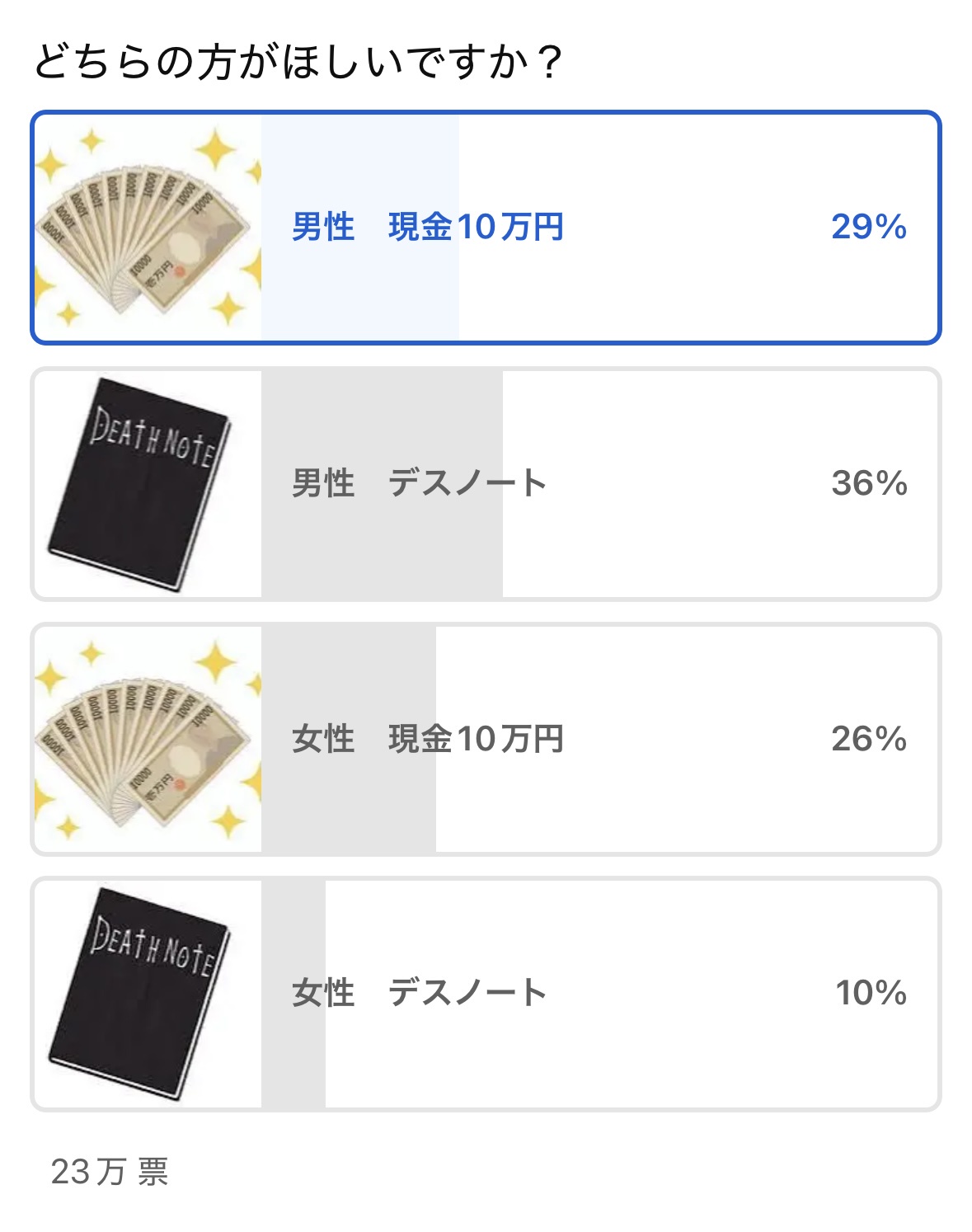The width and height of the screenshot is (972, 1232).
Task: Click the light blue 29% progress bar fill
Action: [359, 289]
